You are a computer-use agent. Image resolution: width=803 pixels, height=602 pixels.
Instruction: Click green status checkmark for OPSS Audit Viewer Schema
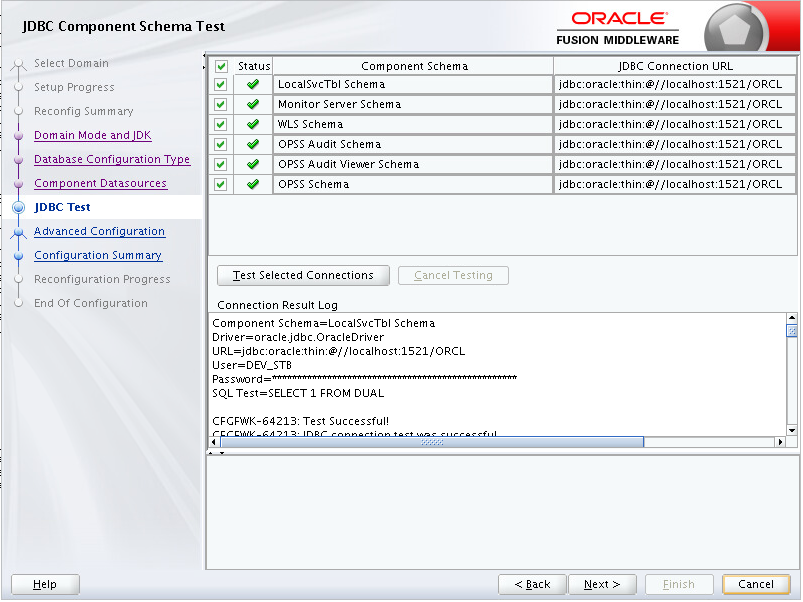252,164
